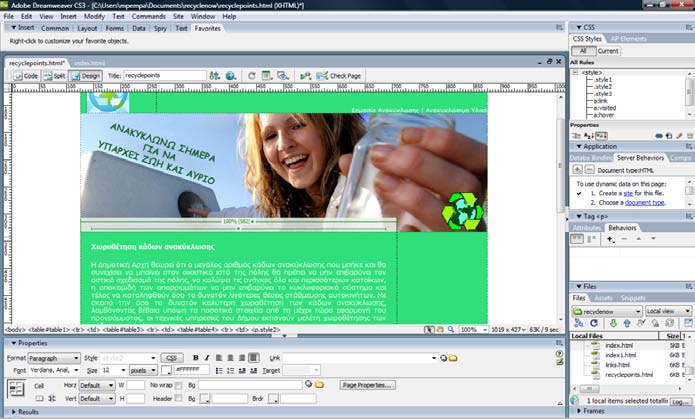Select the Layout insert tab
This screenshot has width=695, height=419.
[x=87, y=28]
